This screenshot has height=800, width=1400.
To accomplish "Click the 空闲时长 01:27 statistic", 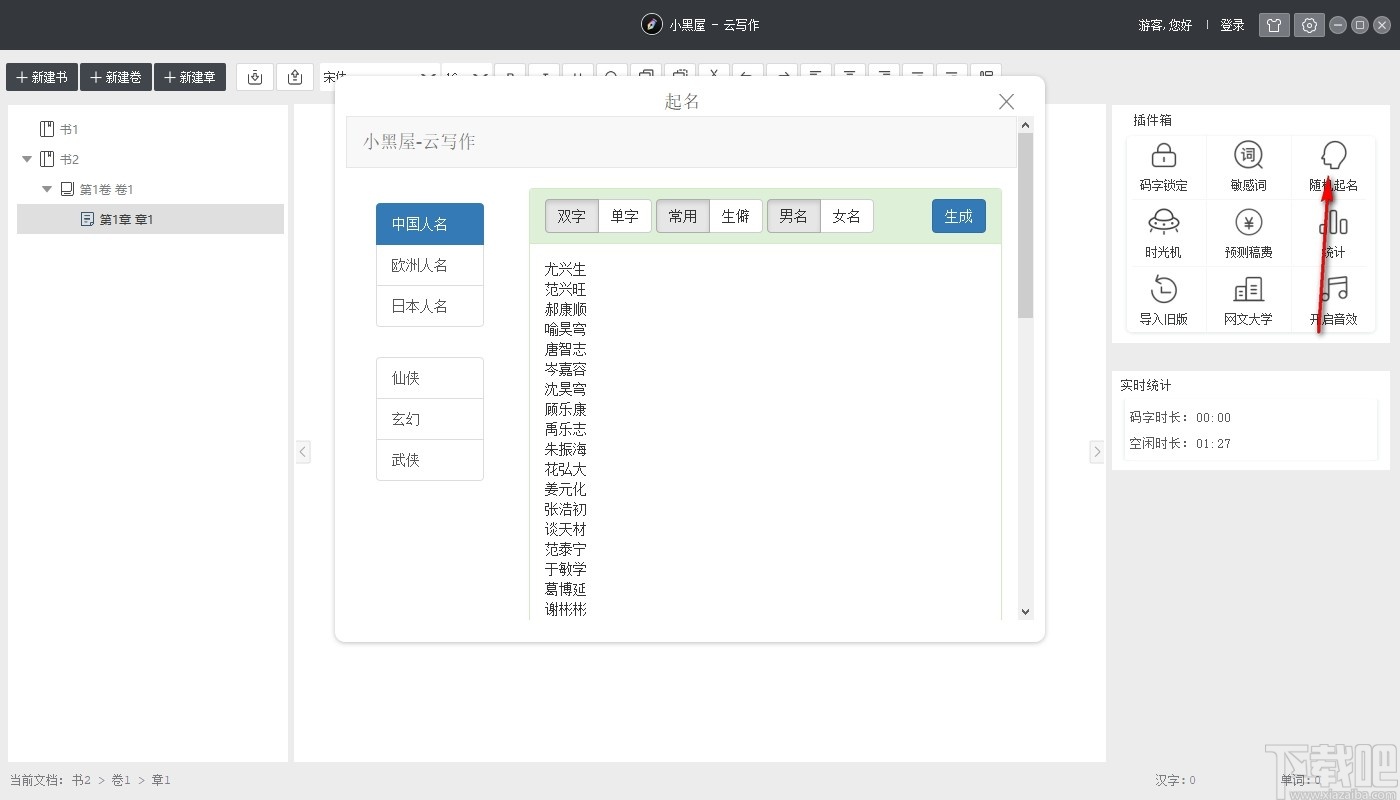I will coord(1180,443).
